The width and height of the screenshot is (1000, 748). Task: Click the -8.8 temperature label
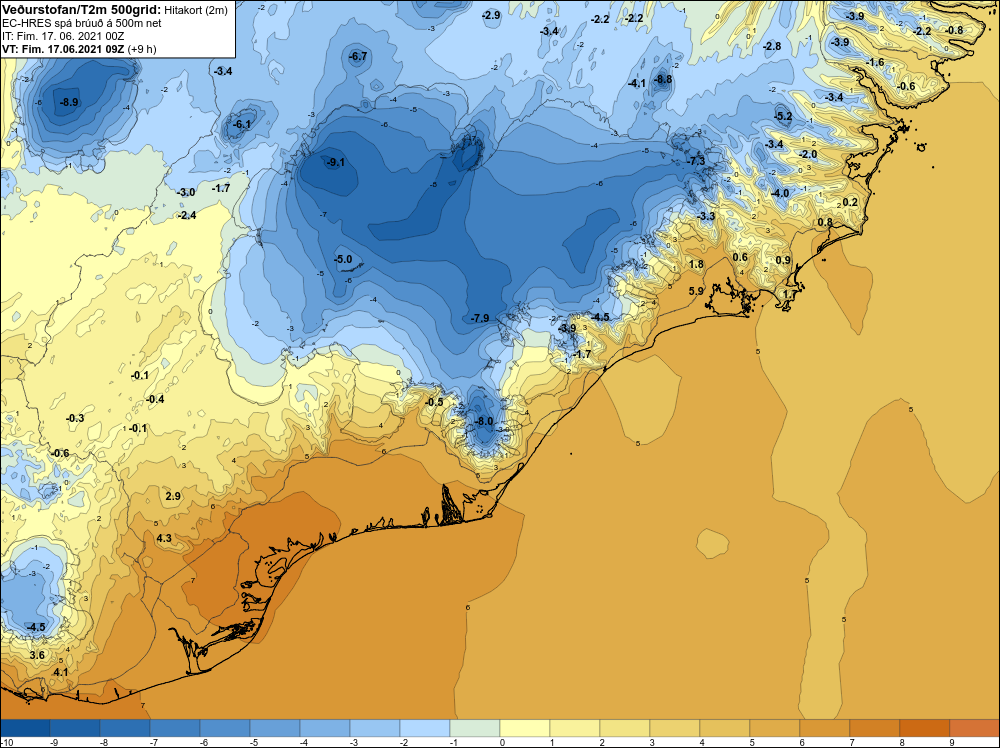(663, 80)
